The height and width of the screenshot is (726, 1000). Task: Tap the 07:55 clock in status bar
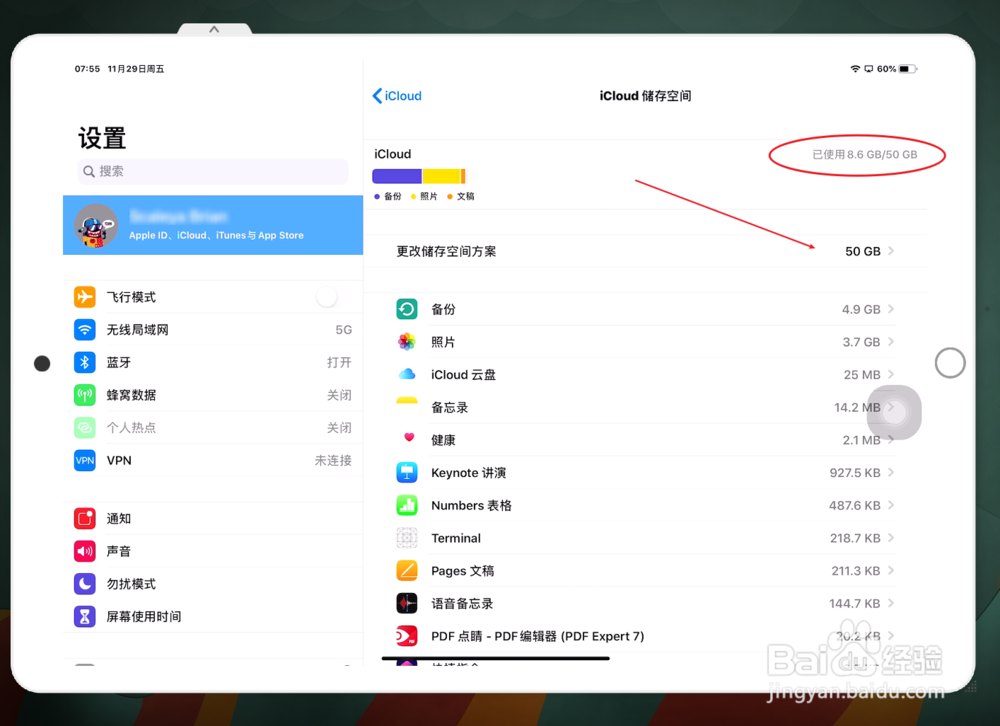(87, 69)
